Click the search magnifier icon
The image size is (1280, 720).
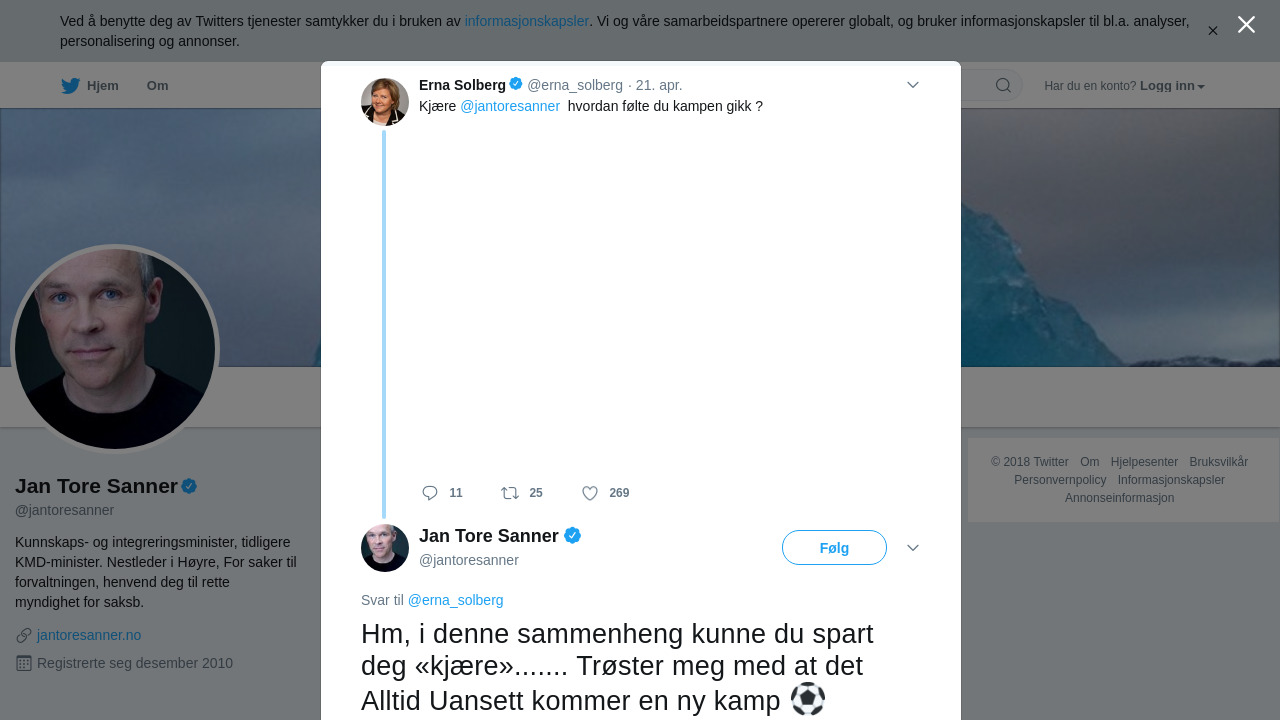point(1003,86)
